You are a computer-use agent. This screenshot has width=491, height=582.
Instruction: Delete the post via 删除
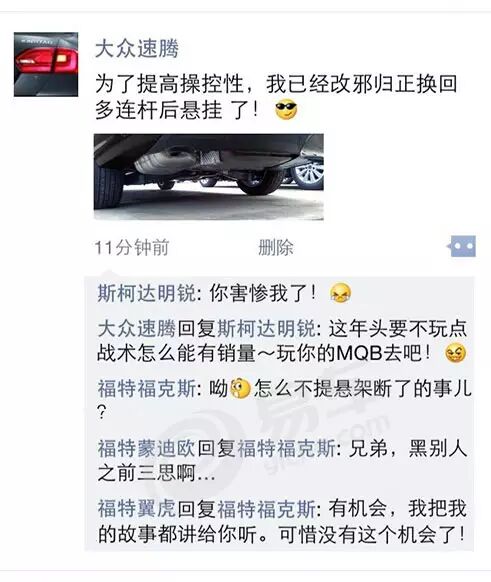276,247
